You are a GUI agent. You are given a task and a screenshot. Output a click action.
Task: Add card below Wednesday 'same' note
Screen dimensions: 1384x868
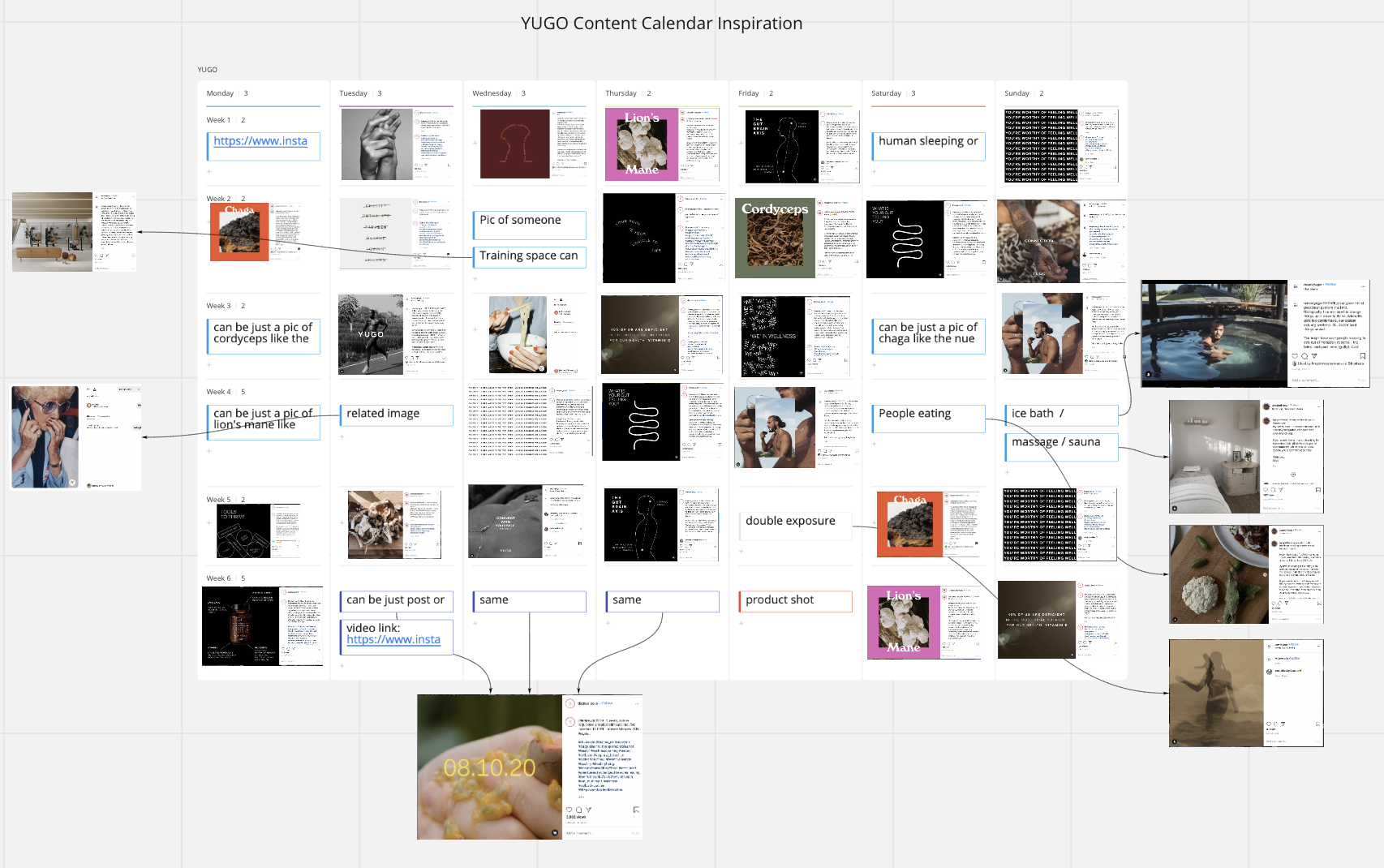point(475,623)
